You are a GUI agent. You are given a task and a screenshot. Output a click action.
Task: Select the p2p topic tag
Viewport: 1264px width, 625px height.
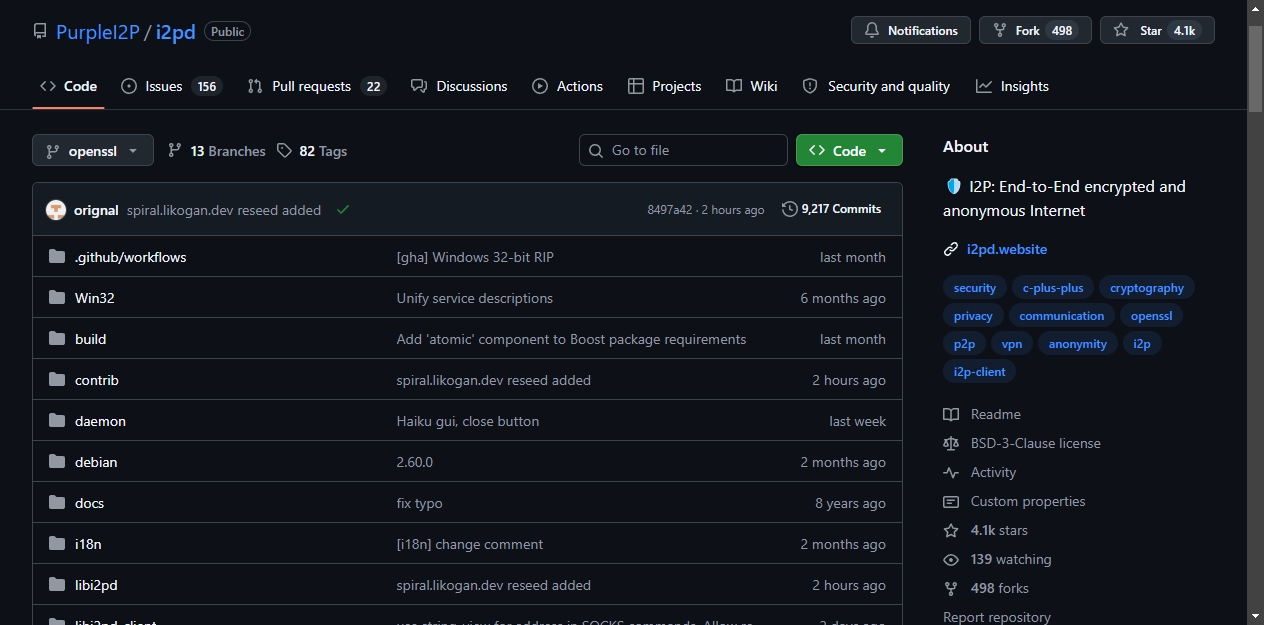(964, 344)
